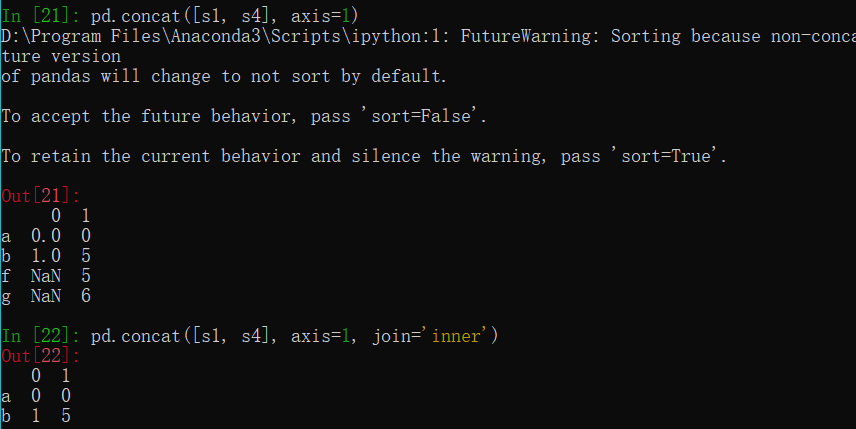The height and width of the screenshot is (429, 856).
Task: Click the value 5 in the last row
Action: 65,416
